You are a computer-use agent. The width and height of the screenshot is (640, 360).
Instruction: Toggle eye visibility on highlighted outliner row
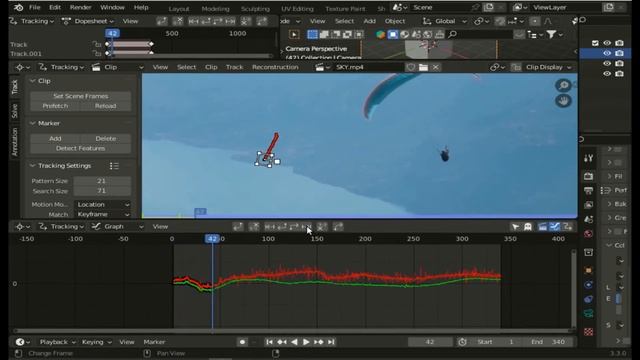[607, 53]
